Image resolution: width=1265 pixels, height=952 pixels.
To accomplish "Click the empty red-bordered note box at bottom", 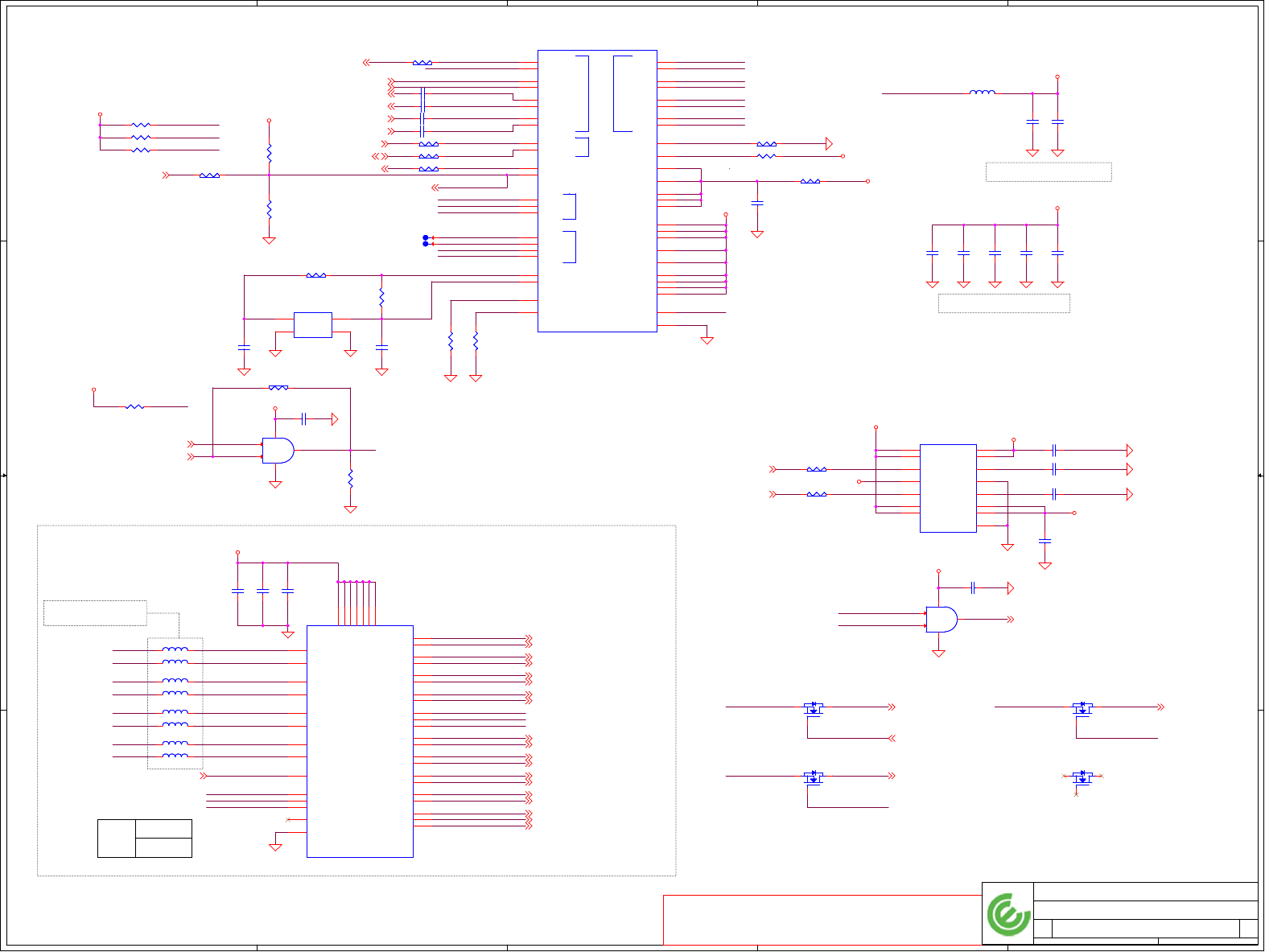I will 822,920.
